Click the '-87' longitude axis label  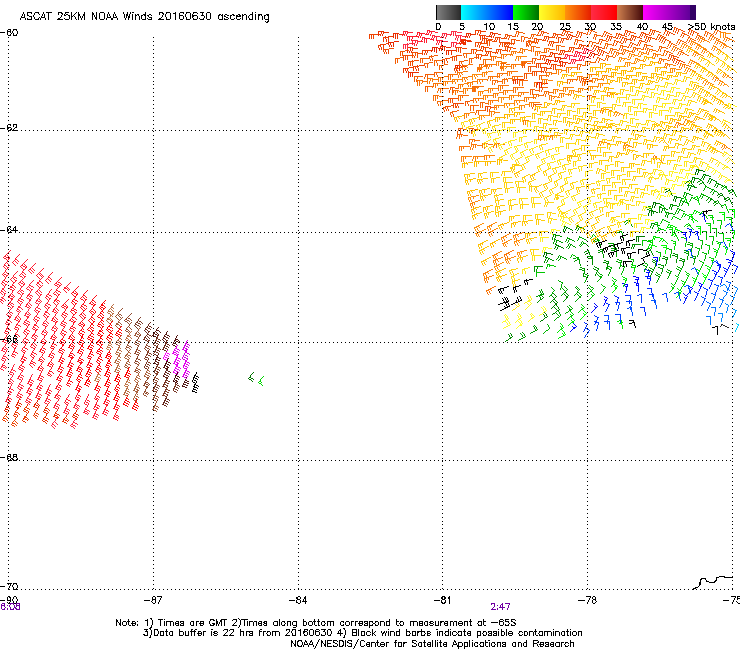click(153, 600)
